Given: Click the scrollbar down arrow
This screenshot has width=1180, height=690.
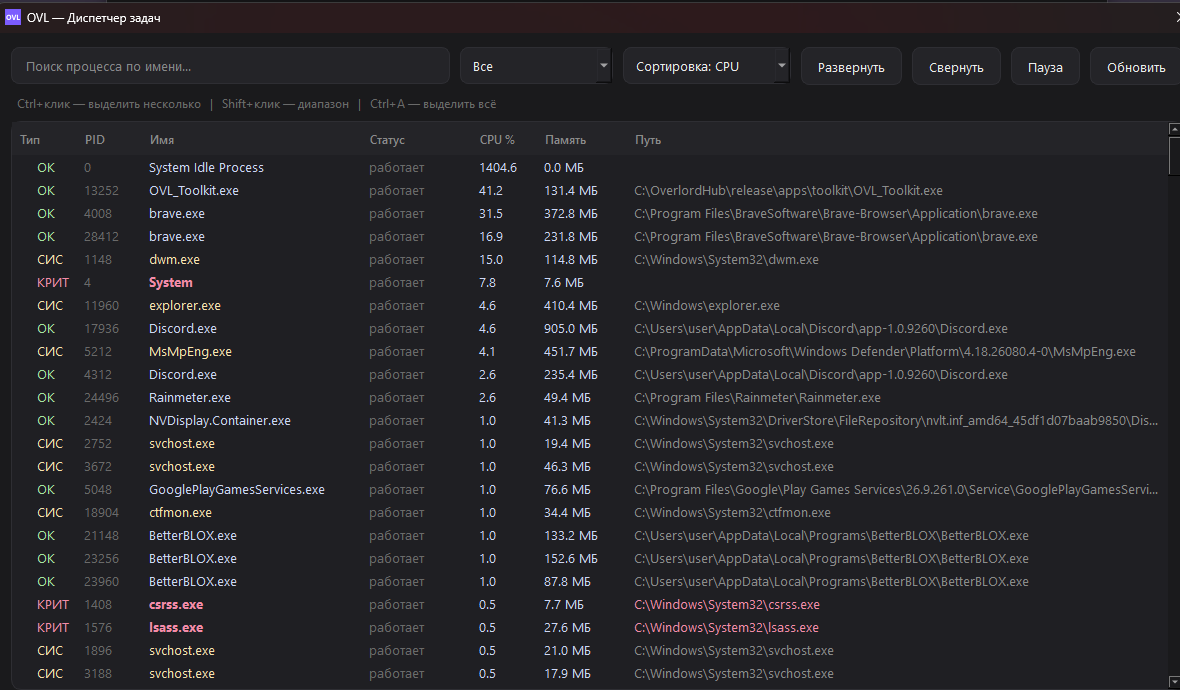Looking at the screenshot, I should [x=1174, y=682].
